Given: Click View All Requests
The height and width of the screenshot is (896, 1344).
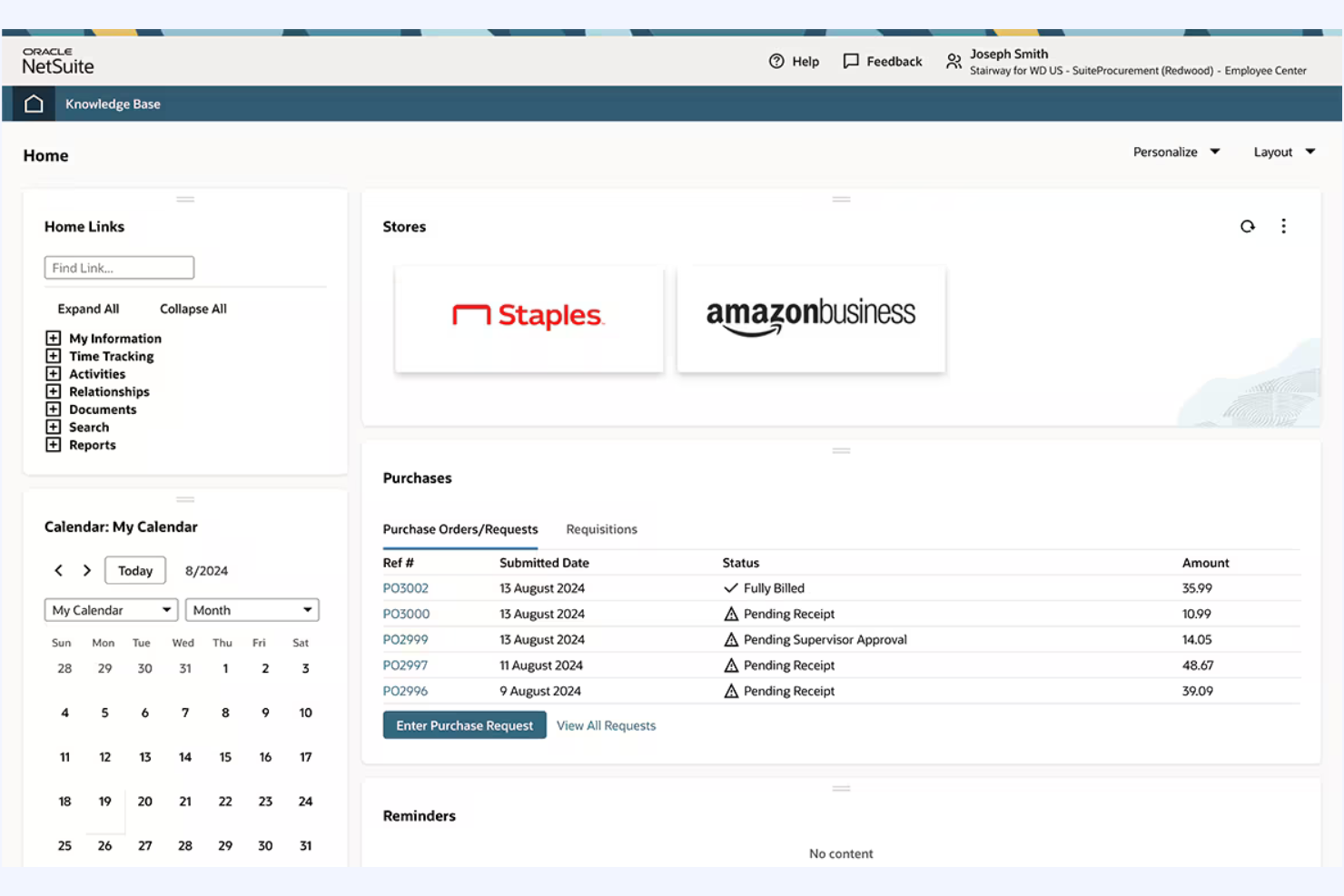Looking at the screenshot, I should 606,725.
